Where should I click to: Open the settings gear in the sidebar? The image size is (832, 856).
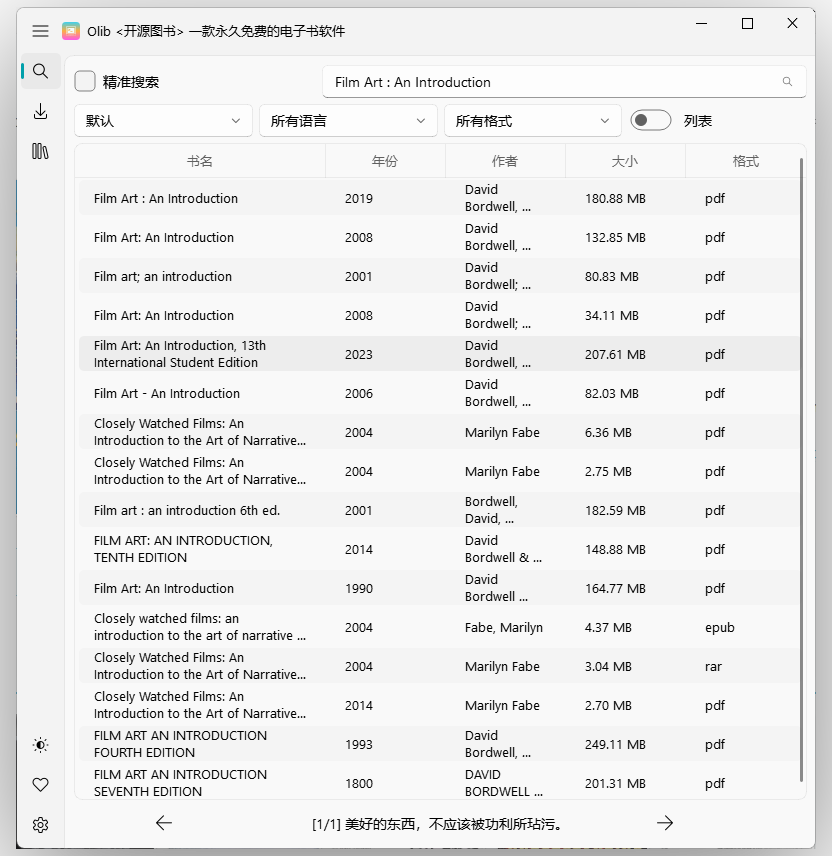click(x=40, y=824)
